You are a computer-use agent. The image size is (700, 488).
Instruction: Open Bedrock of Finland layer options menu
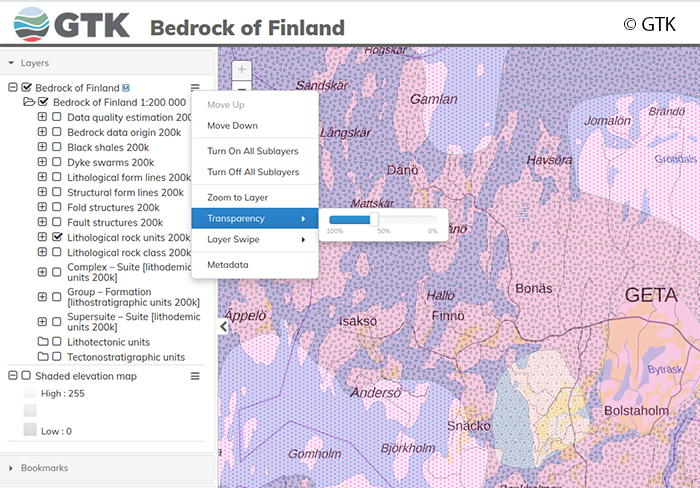click(195, 88)
